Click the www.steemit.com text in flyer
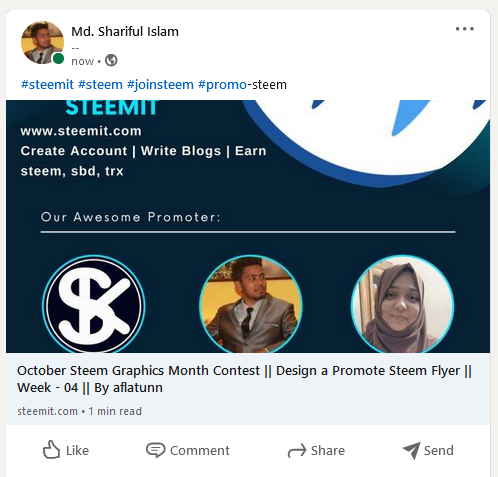Screen dimensions: 498x477 (x=81, y=131)
